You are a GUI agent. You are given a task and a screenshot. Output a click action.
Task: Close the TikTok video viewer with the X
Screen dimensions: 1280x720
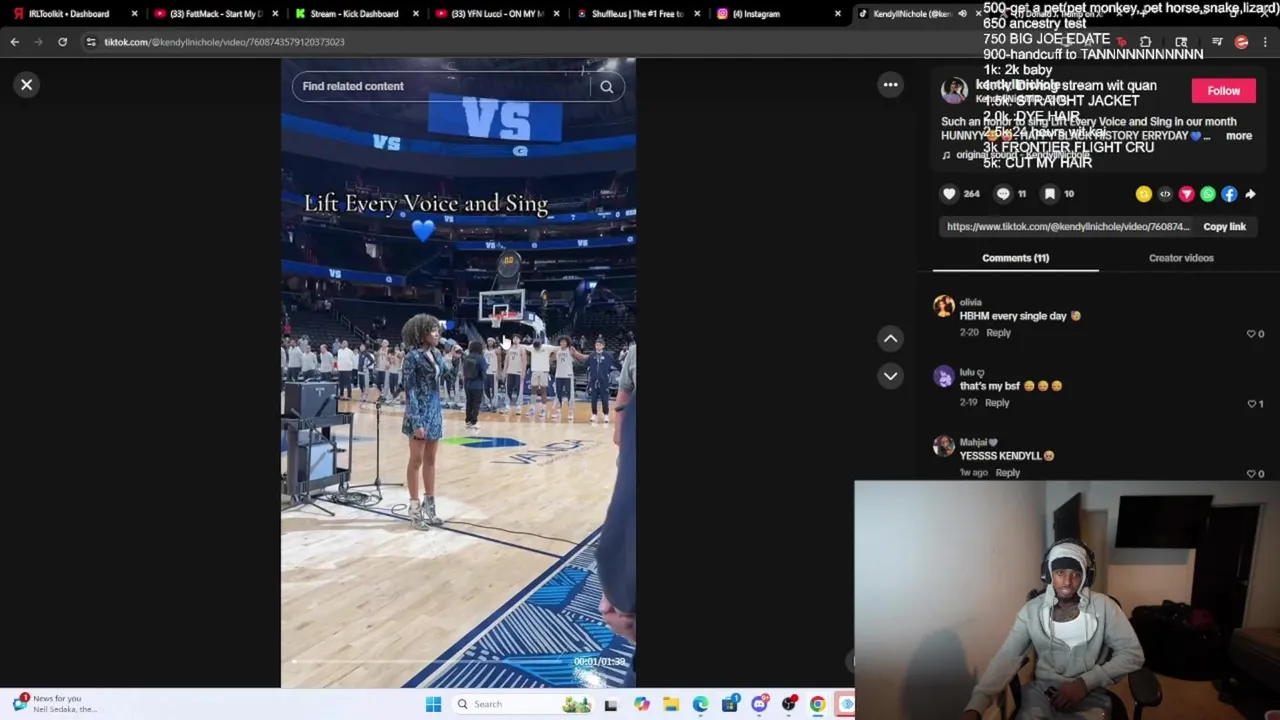[x=27, y=85]
